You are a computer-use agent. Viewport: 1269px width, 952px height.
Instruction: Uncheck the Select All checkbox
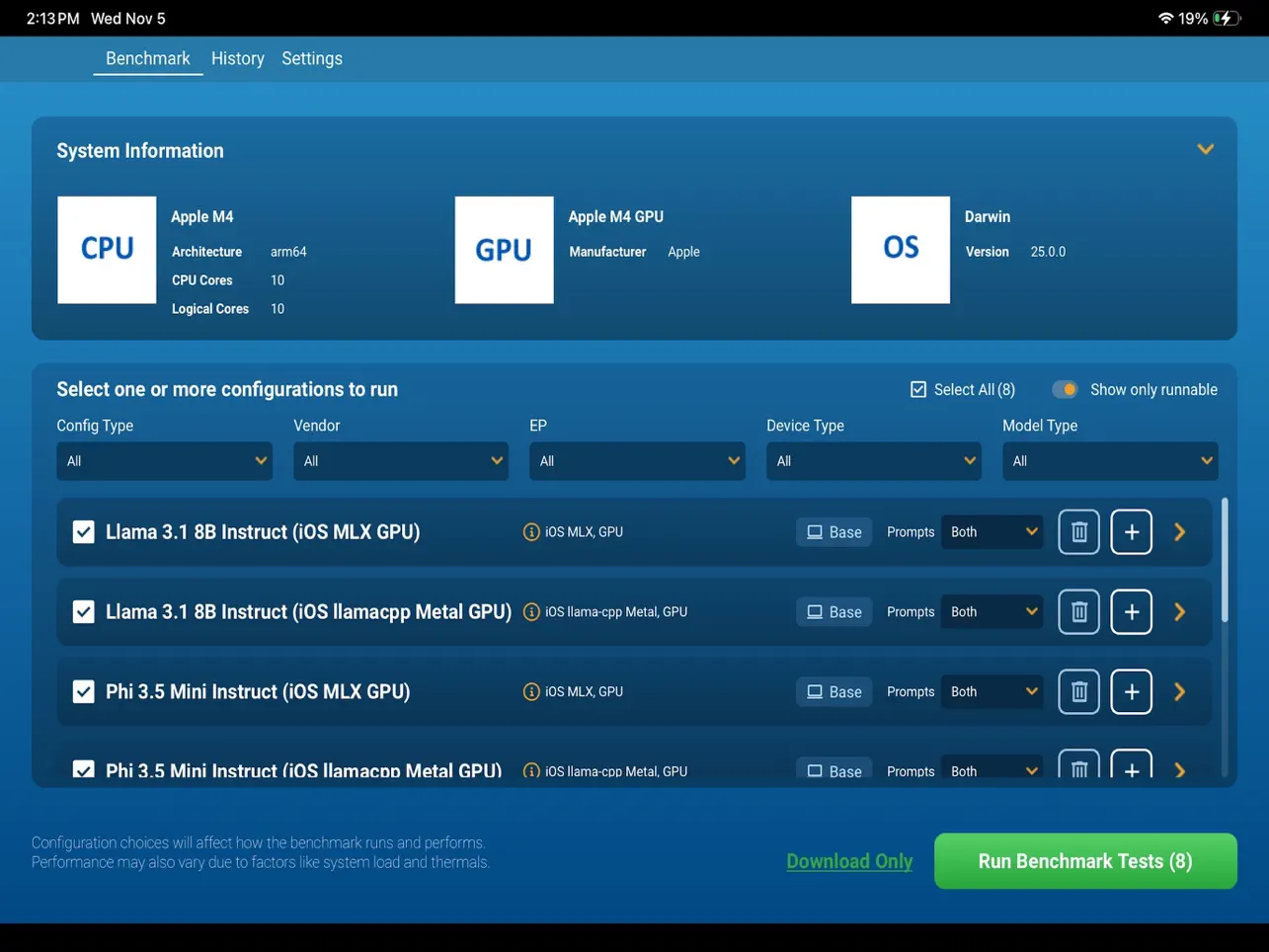pyautogui.click(x=917, y=389)
